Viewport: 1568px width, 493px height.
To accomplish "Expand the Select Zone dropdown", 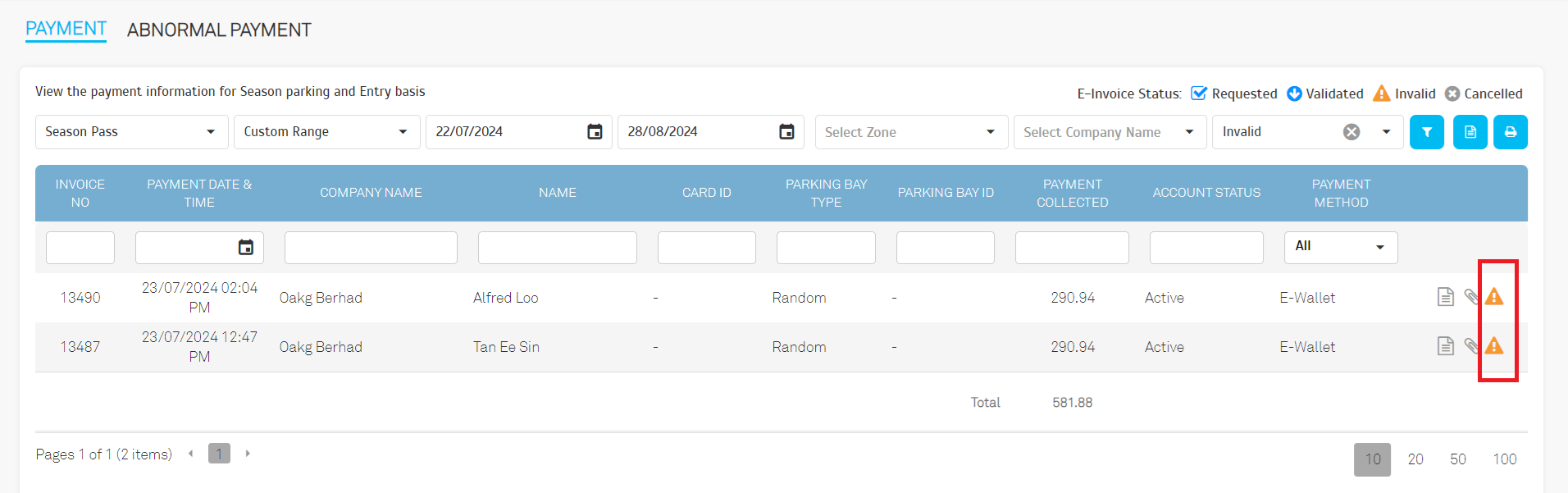I will (990, 132).
